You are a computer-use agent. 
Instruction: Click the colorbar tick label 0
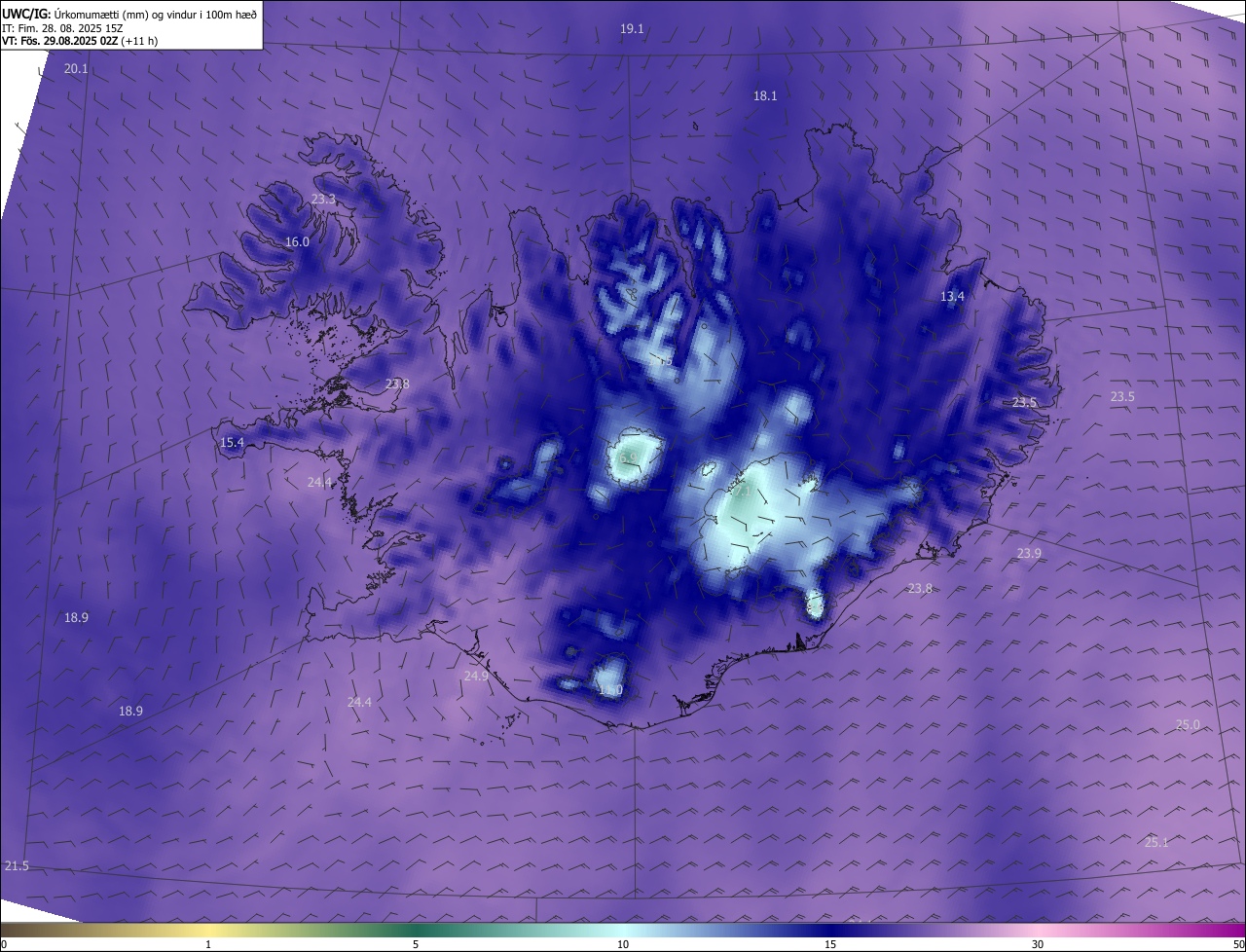coord(4,944)
